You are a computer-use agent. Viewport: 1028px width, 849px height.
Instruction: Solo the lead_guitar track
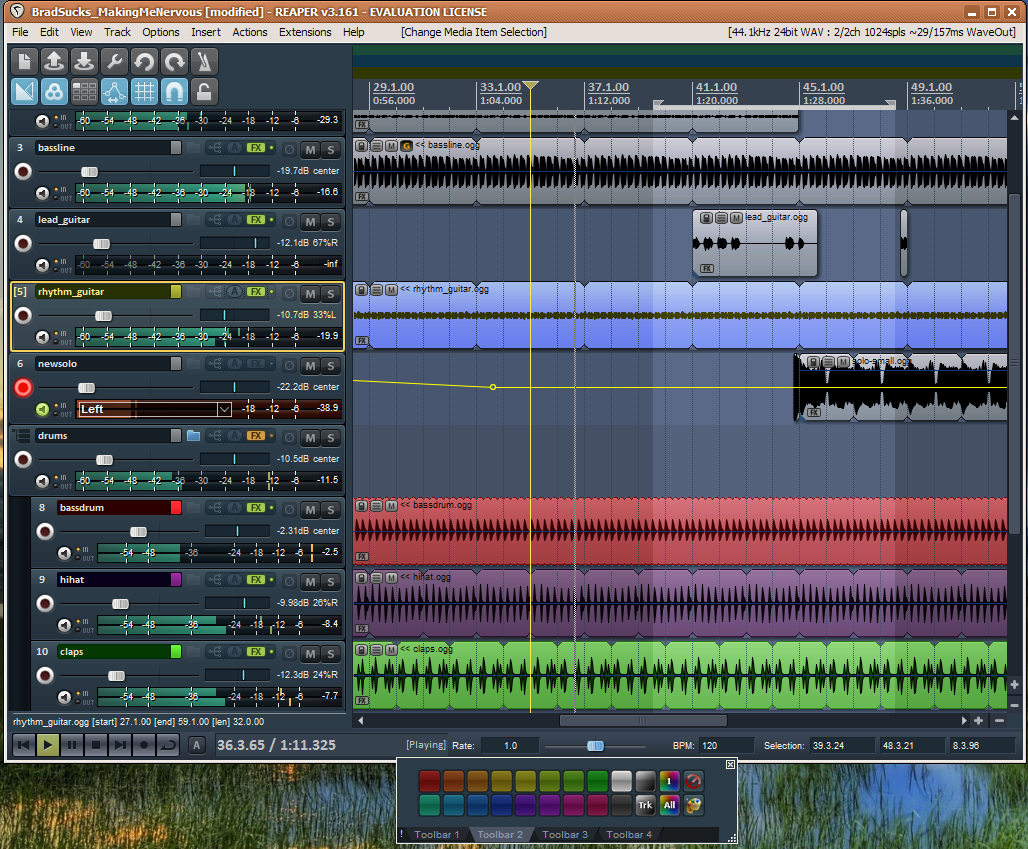[x=331, y=222]
